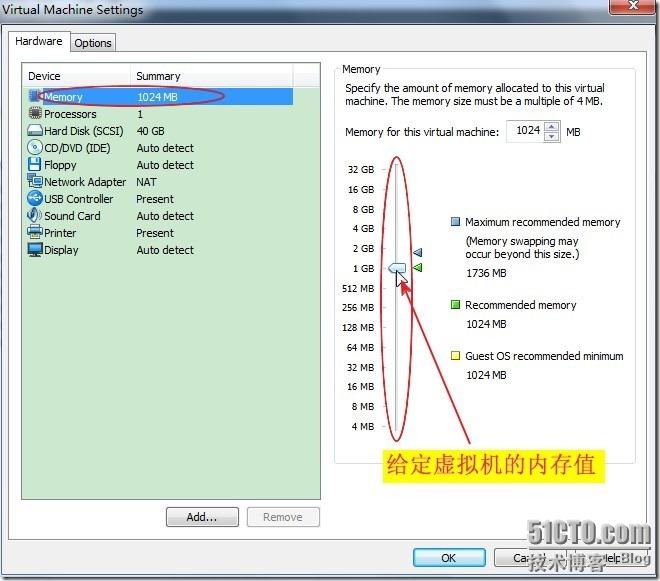Decrease memory with the down stepper arrow
Screen dimensions: 660x581
(x=551, y=136)
